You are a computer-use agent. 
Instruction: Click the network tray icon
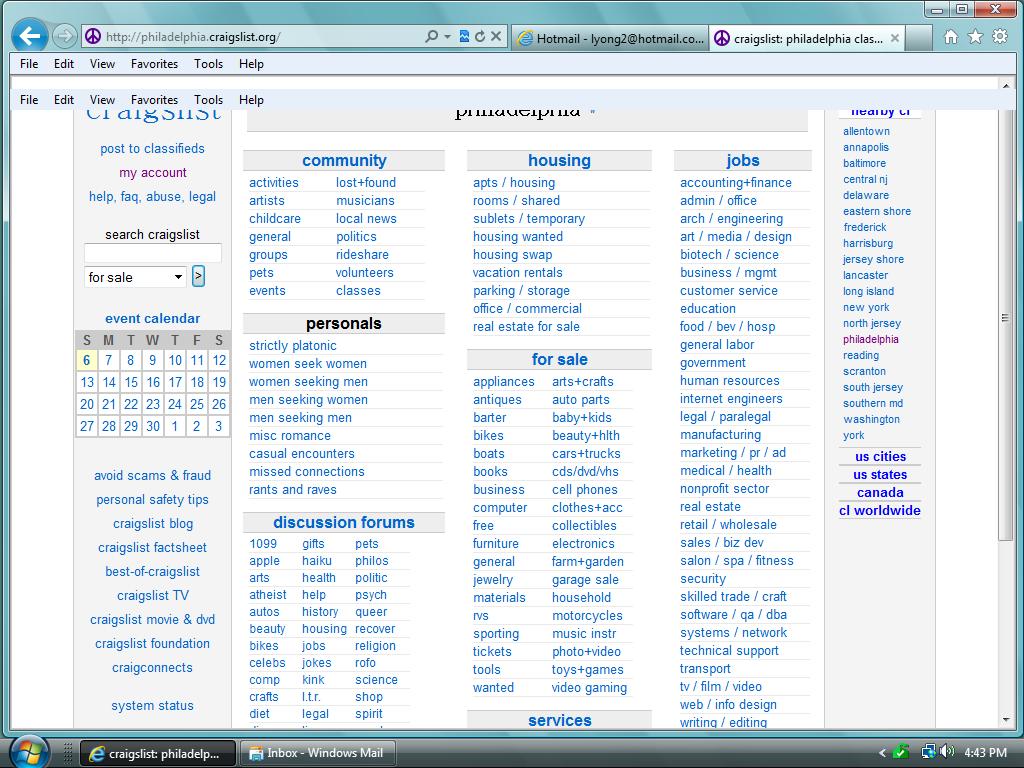(928, 752)
